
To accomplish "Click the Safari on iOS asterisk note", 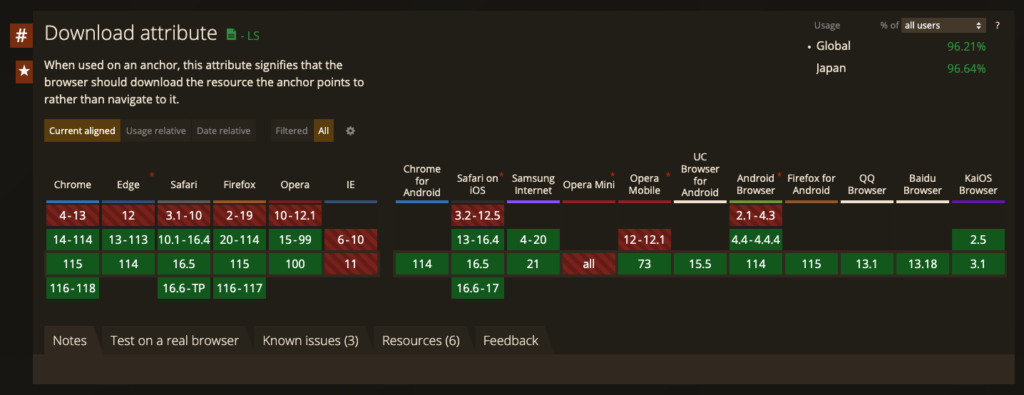I will [x=502, y=175].
